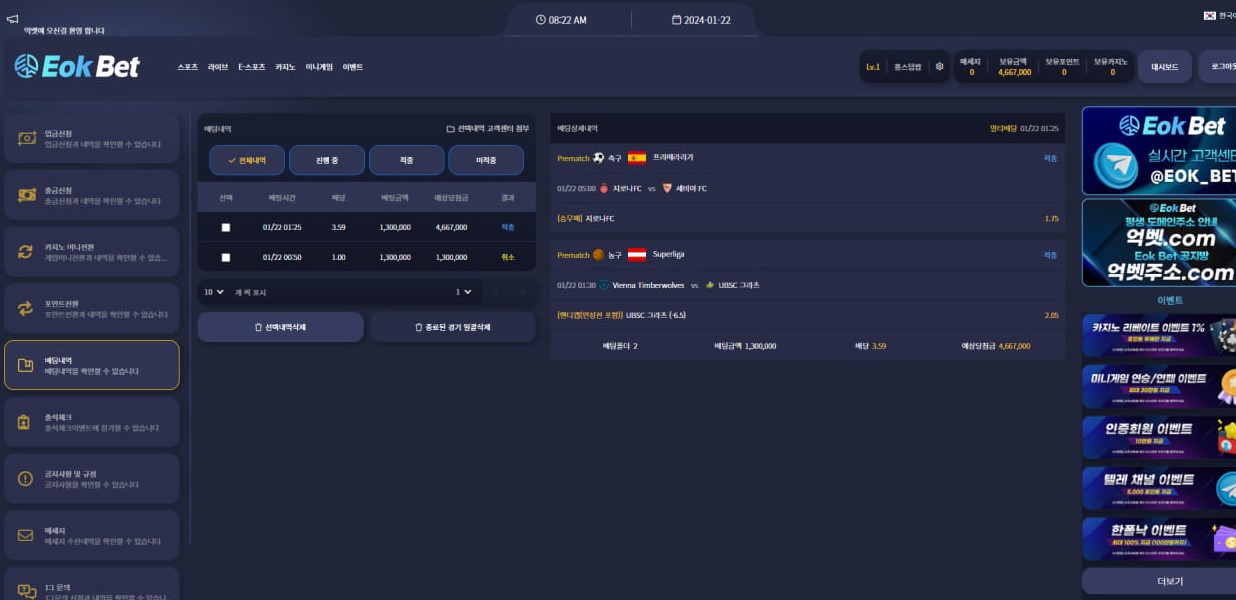
Task: Click the Telegram @EOK_BET customer center banner
Action: pyautogui.click(x=1158, y=151)
